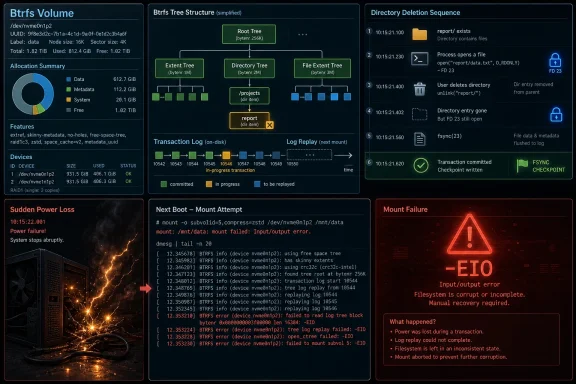The image size is (576, 384).
Task: Click the gray Free legend swatch
Action: coord(68,110)
